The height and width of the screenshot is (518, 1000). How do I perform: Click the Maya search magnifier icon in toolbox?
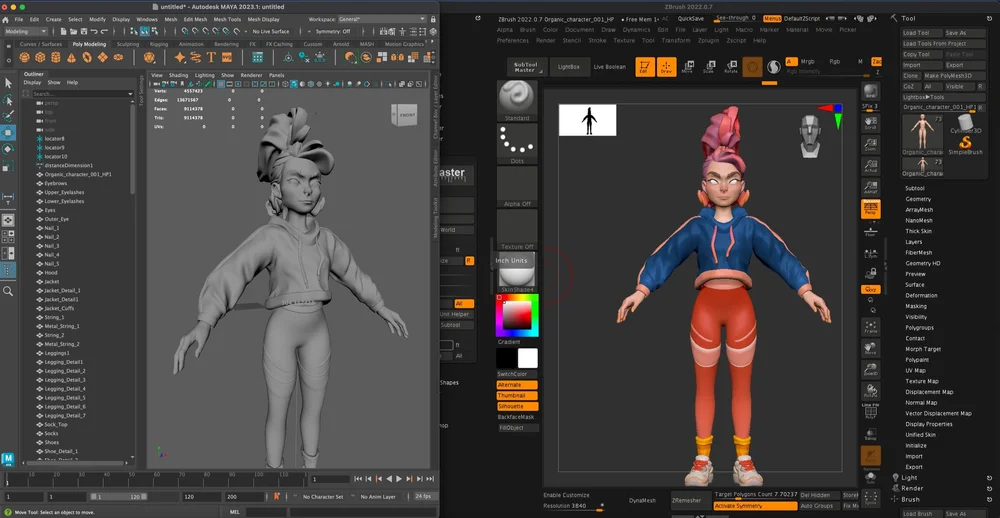pyautogui.click(x=8, y=292)
